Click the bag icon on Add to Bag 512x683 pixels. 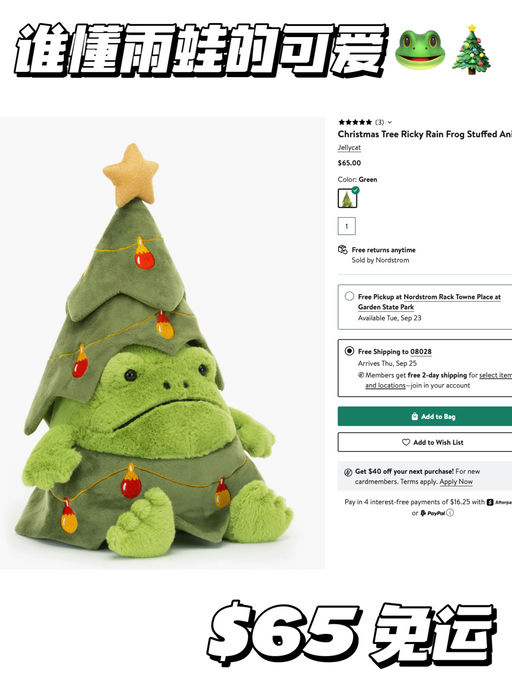[x=414, y=416]
